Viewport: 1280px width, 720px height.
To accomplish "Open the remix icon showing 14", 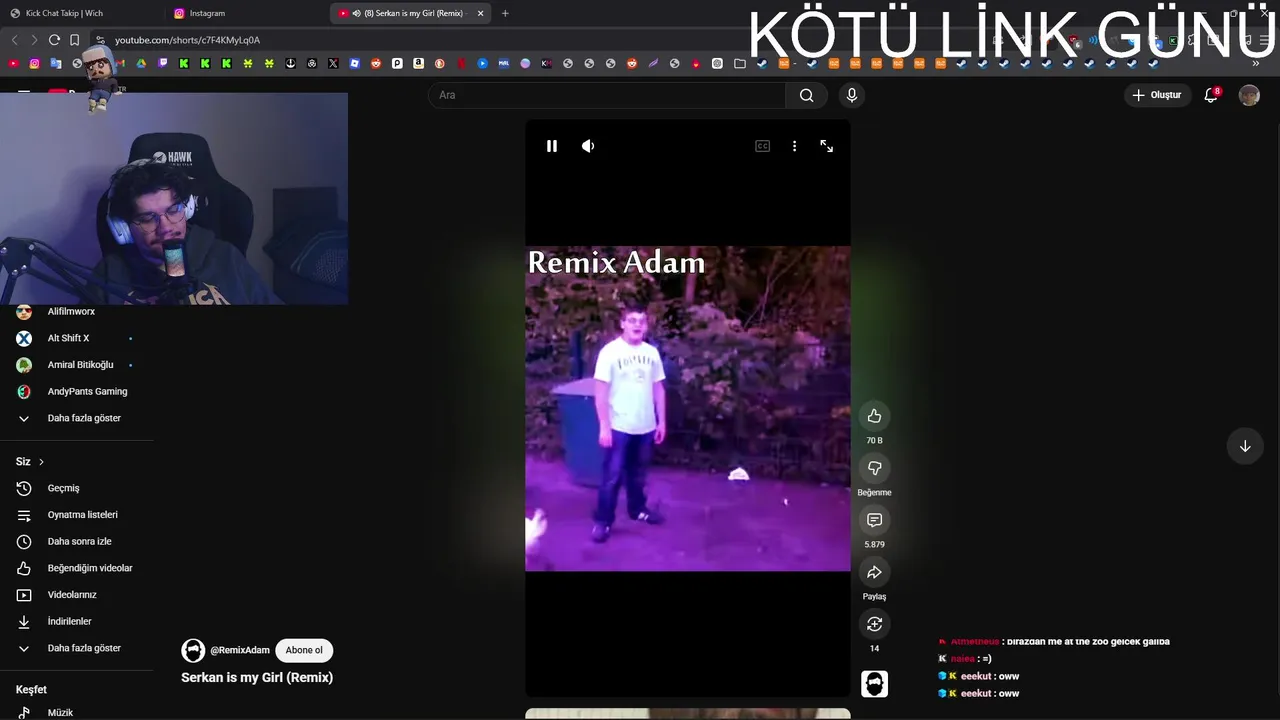I will point(874,624).
